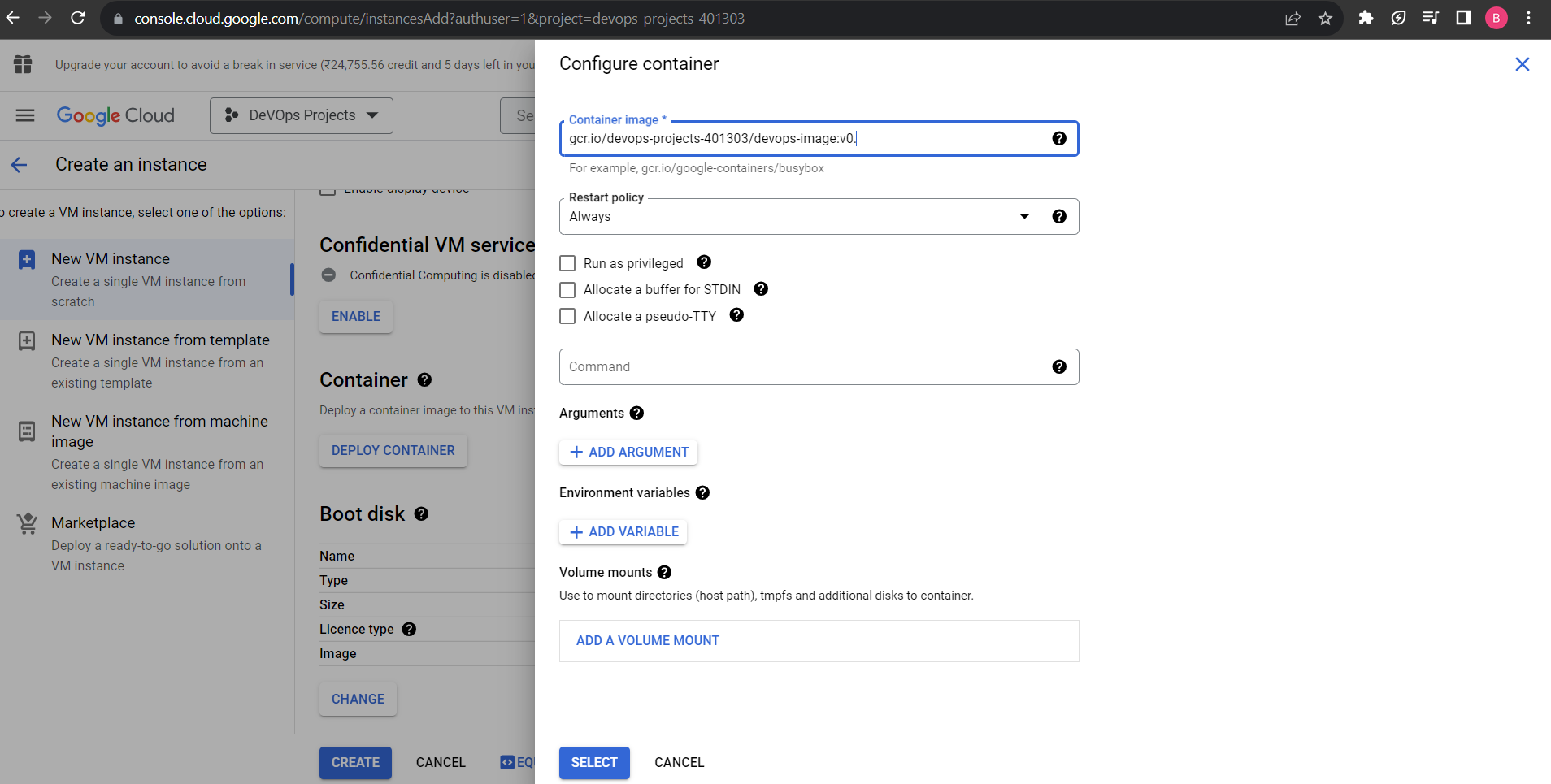Click the CREATE instance button

(355, 762)
